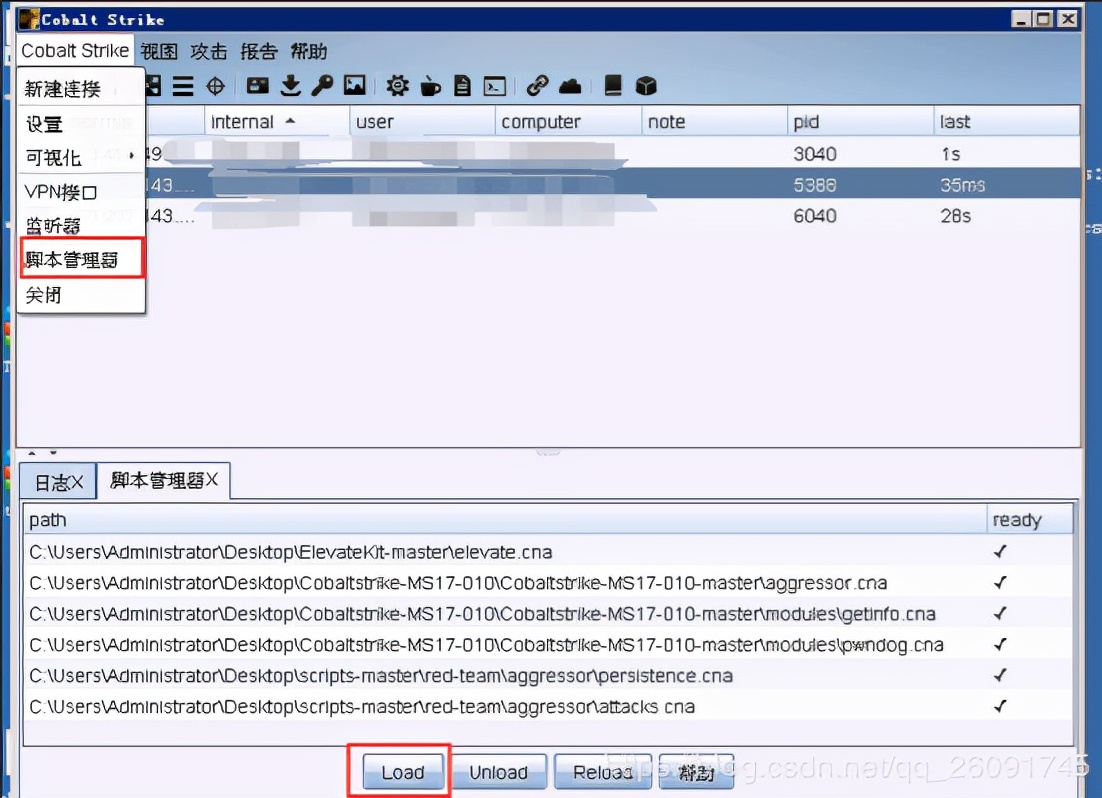Open the credentials card icon
1102x798 pixels.
click(x=257, y=86)
